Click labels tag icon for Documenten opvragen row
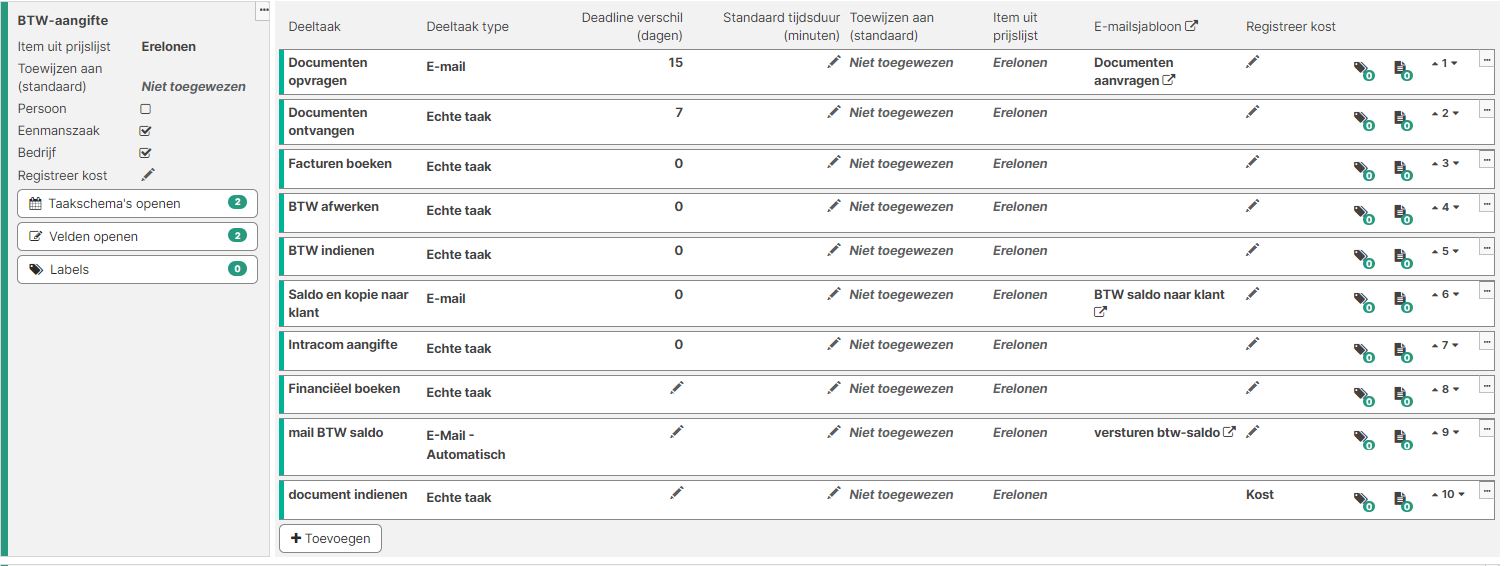This screenshot has height=566, width=1505. (1363, 69)
